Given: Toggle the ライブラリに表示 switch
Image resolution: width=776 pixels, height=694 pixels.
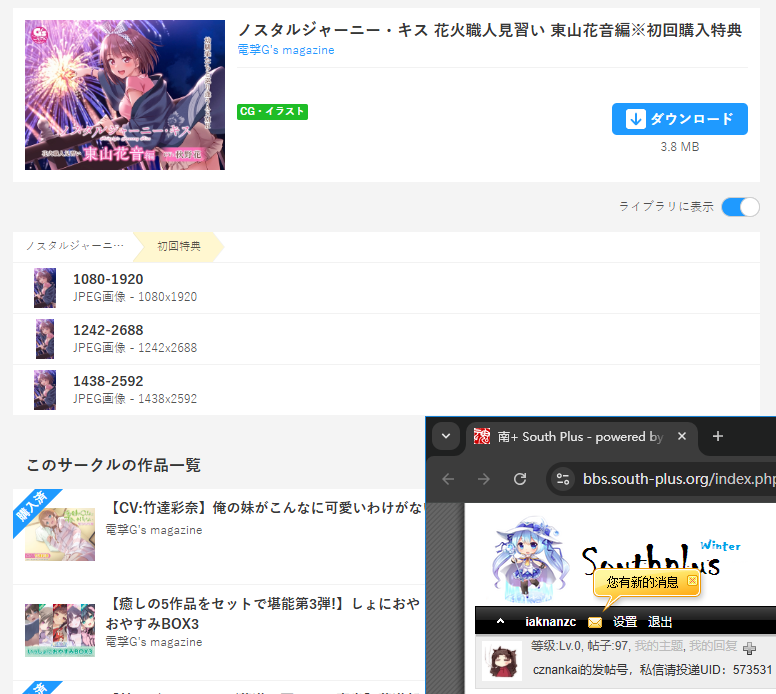Looking at the screenshot, I should [x=740, y=207].
